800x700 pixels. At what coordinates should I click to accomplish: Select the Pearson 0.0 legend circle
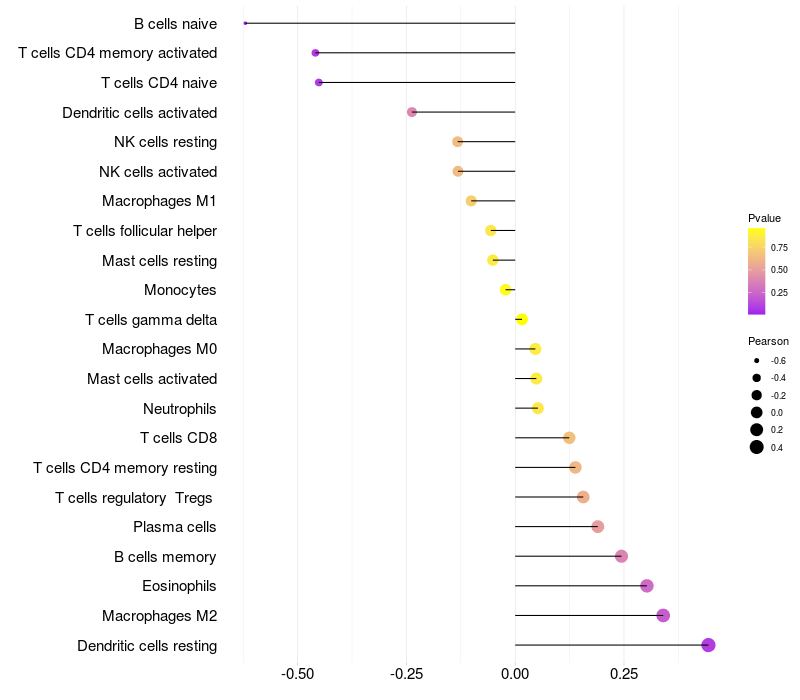(x=757, y=412)
